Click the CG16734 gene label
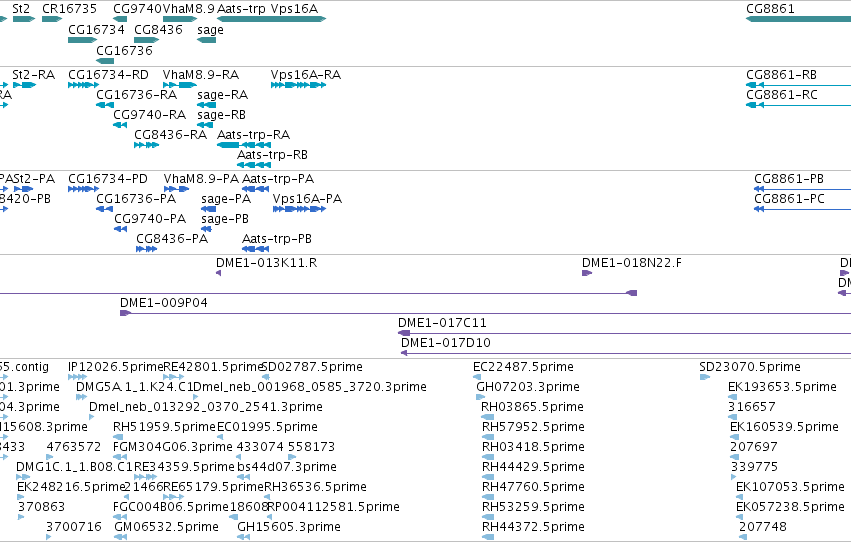 (x=96, y=29)
